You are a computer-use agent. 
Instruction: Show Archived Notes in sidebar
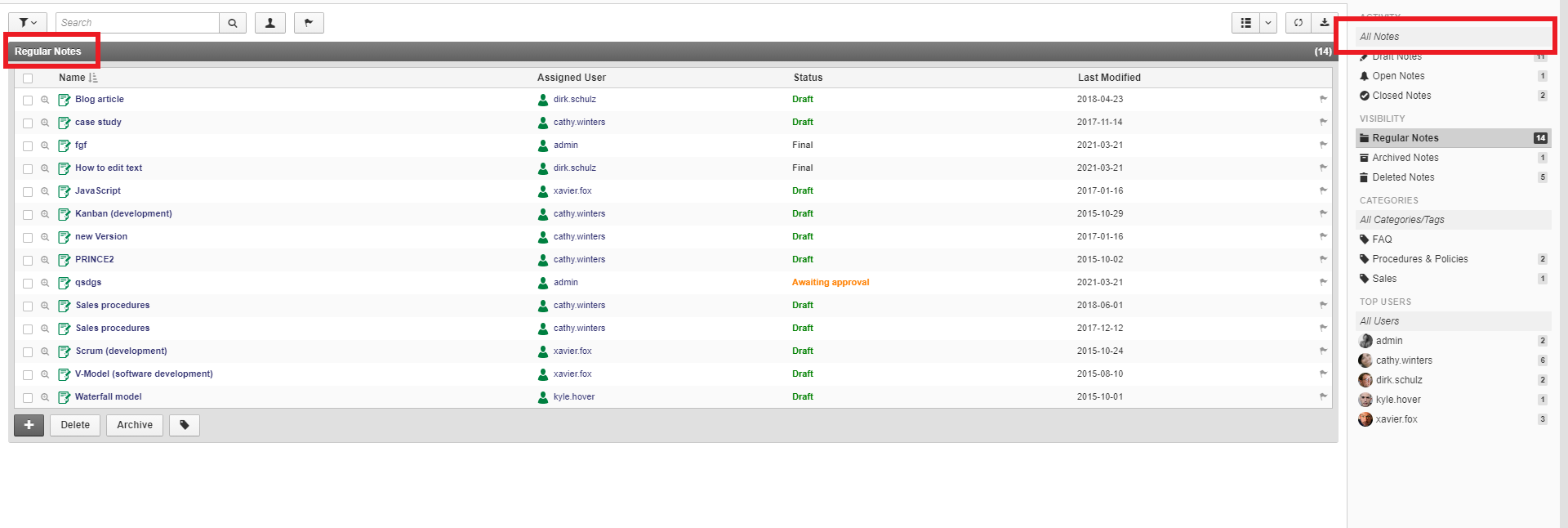(1405, 158)
